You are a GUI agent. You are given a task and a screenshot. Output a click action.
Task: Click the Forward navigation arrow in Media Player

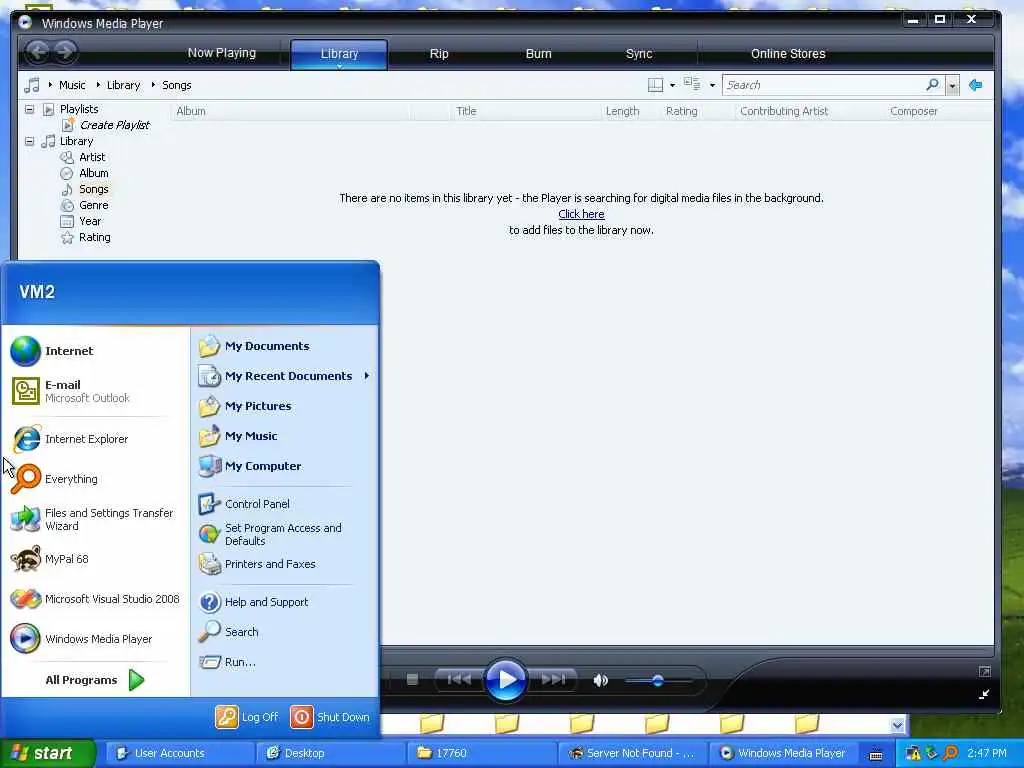tap(65, 52)
